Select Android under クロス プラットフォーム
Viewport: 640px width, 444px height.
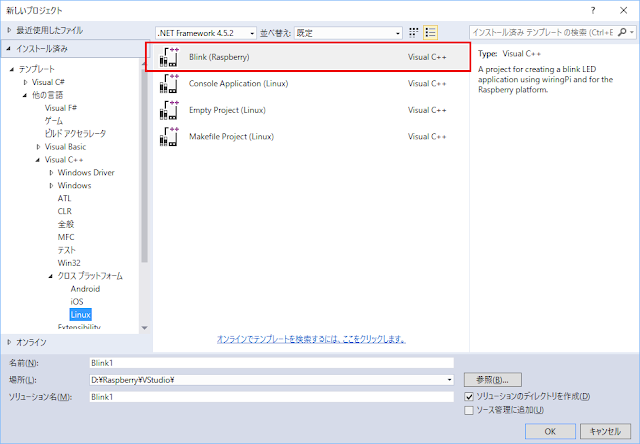click(85, 289)
